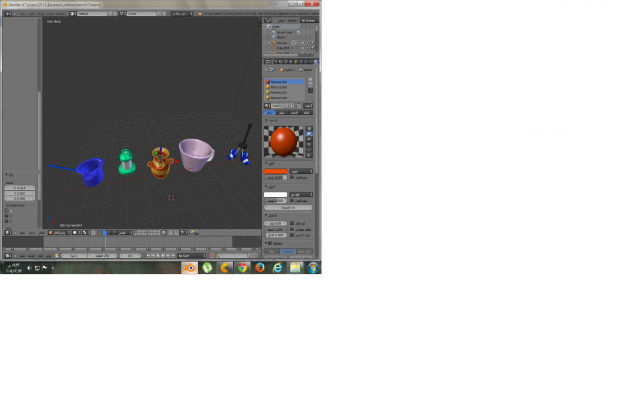Select the flat plane material preview shape
Viewport: 640px width, 399px height.
click(309, 128)
